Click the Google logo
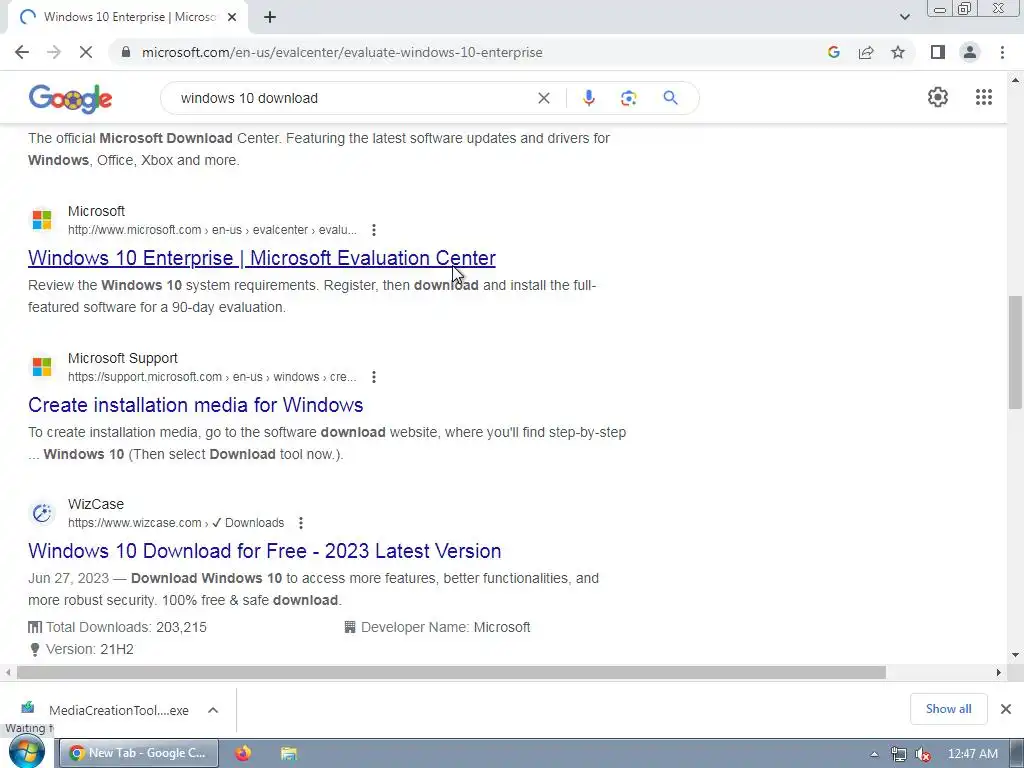Screen dimensions: 1024x768 coord(71,99)
